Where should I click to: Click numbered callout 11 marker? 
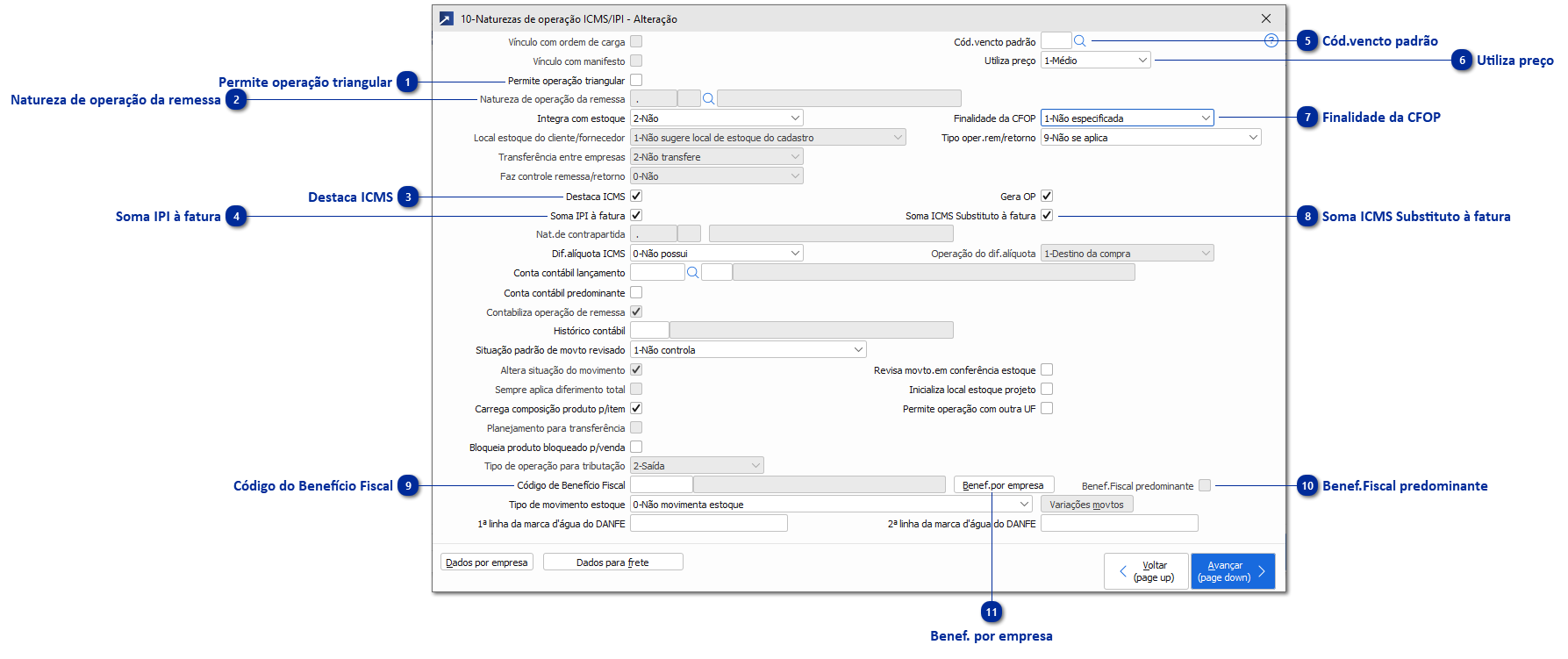pyautogui.click(x=992, y=612)
